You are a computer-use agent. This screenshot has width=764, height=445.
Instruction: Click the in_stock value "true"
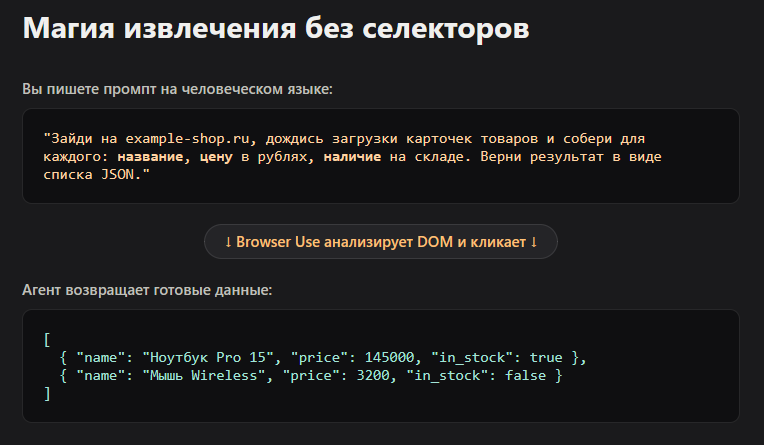(x=546, y=357)
